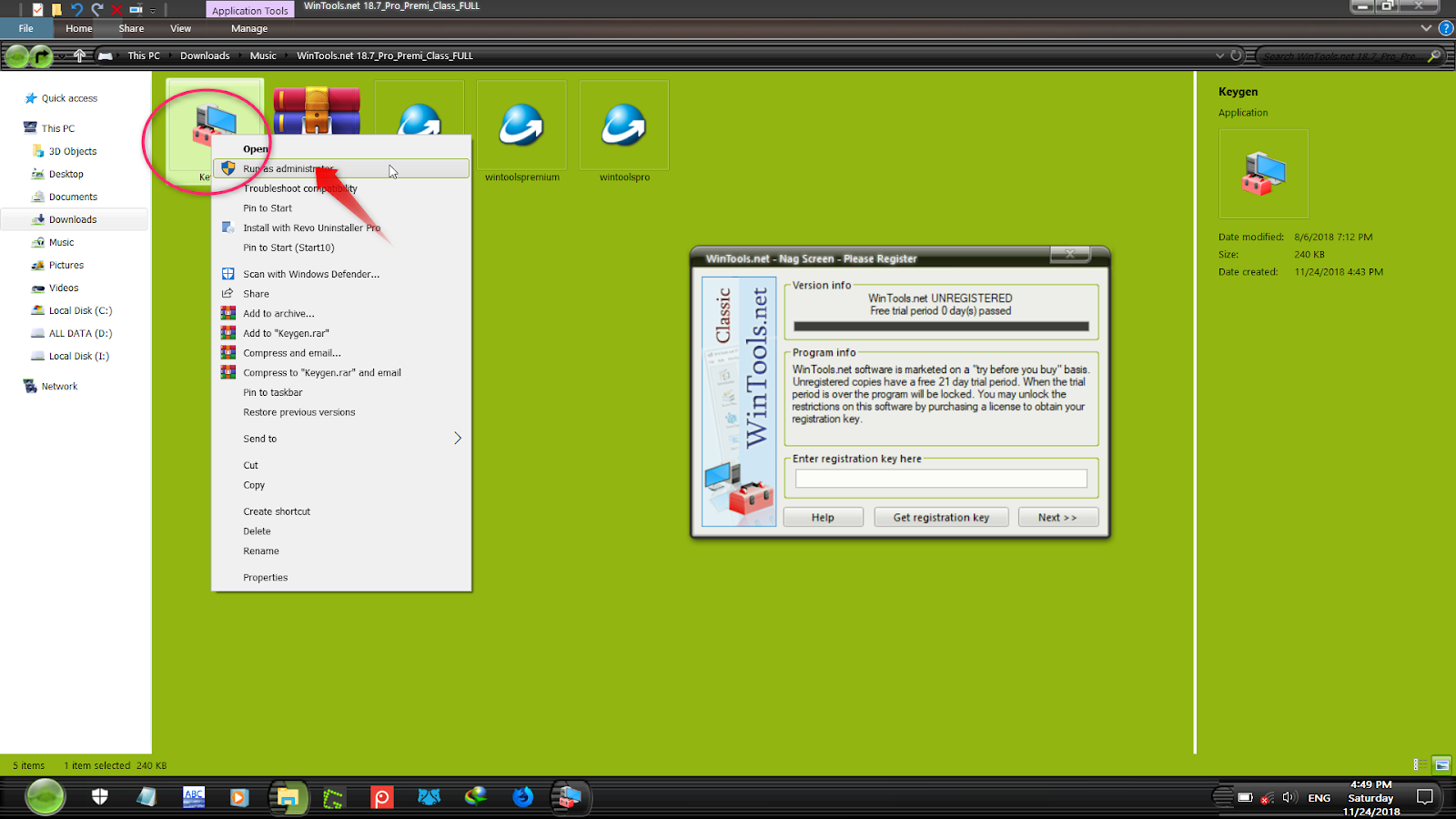The height and width of the screenshot is (819, 1456).
Task: Open recent locations dropdown beside Forward button
Action: (60, 56)
